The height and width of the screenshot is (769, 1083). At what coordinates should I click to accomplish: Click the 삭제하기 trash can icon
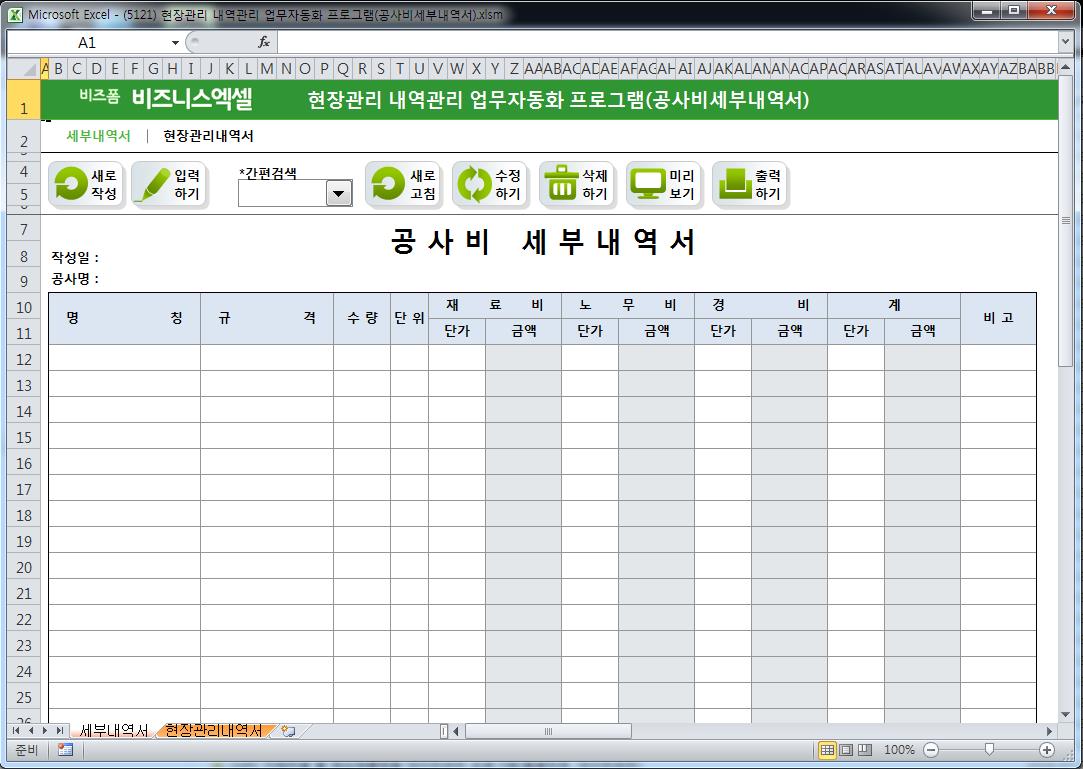point(577,185)
